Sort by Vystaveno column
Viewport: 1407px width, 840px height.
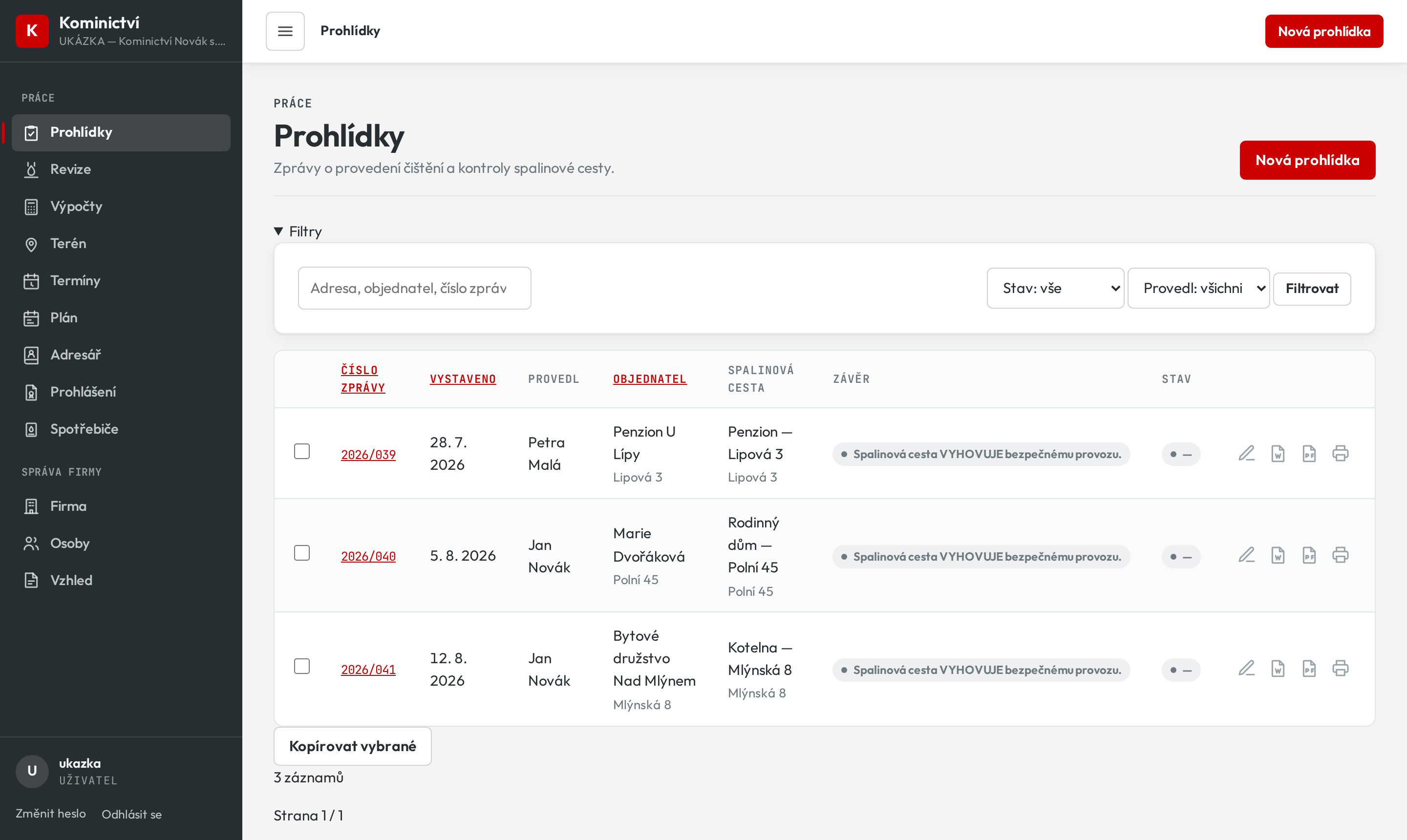tap(463, 379)
